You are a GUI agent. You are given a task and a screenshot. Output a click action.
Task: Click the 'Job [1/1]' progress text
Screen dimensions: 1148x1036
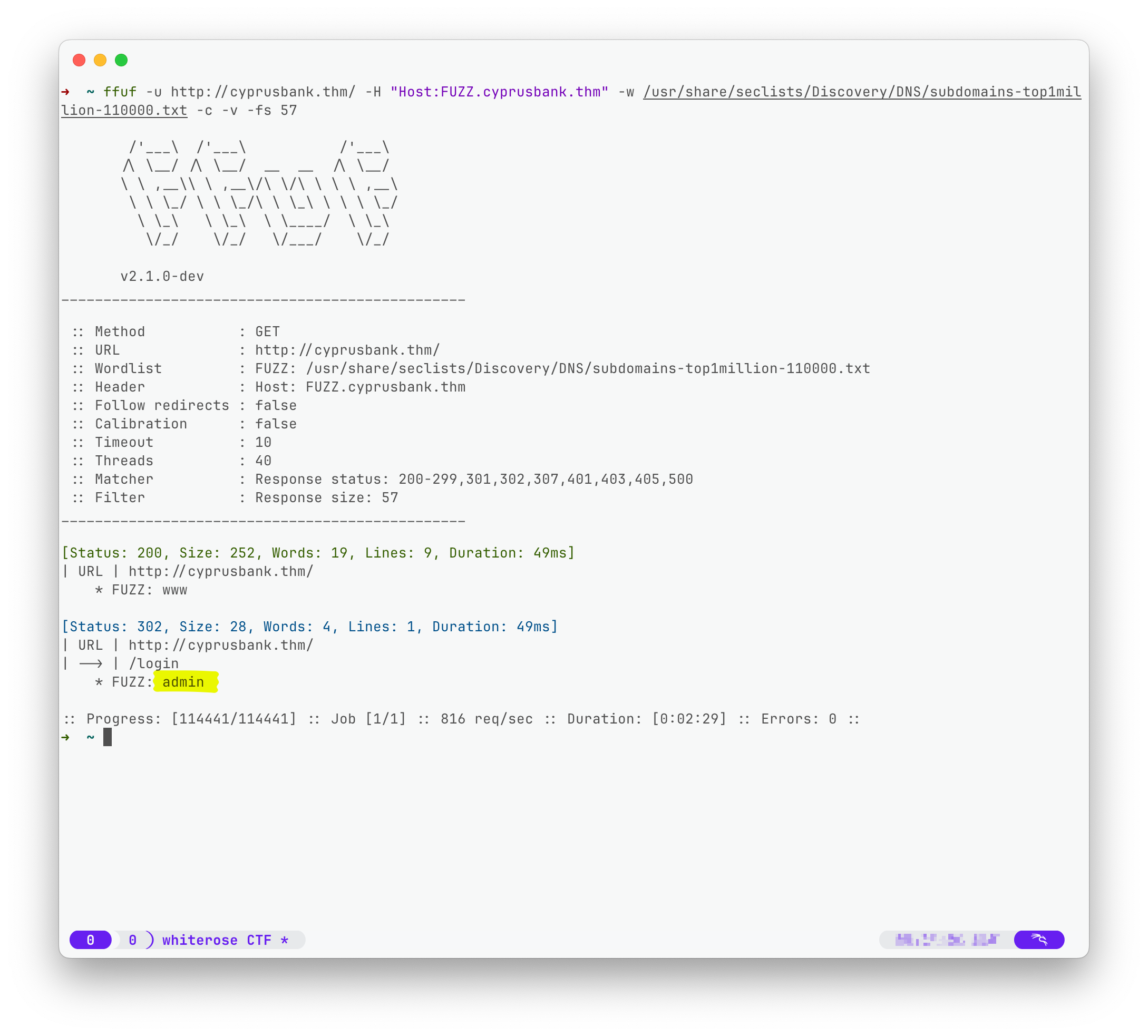coord(368,719)
